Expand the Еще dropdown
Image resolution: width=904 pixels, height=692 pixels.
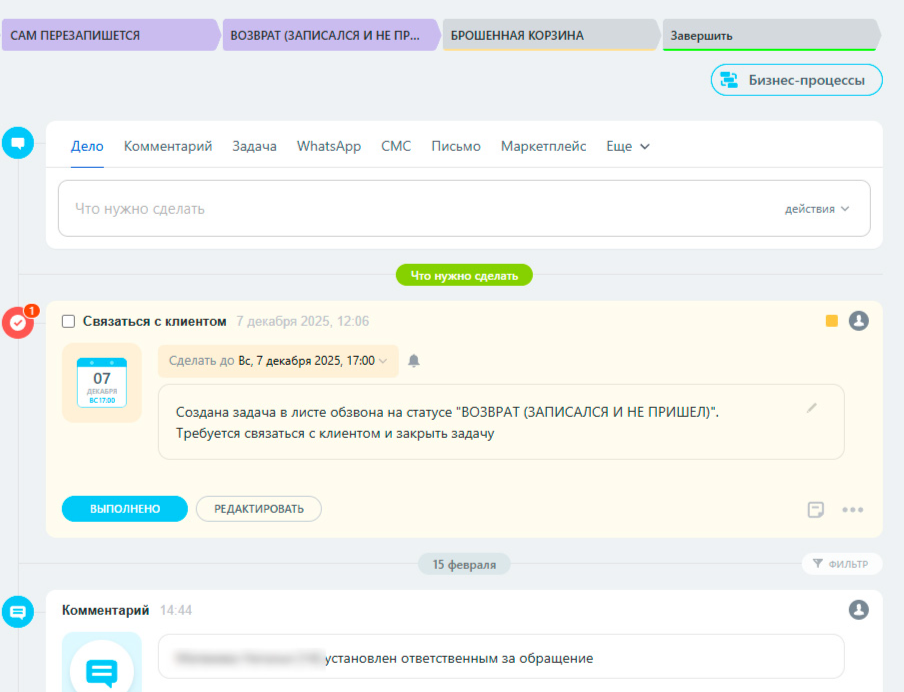(x=628, y=146)
